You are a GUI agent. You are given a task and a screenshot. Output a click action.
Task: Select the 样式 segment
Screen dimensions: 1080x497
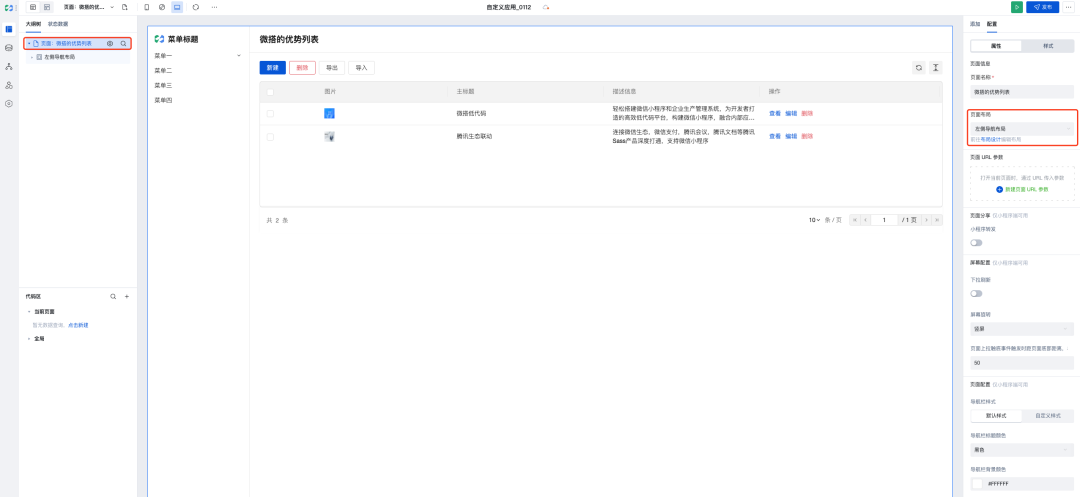(1048, 45)
